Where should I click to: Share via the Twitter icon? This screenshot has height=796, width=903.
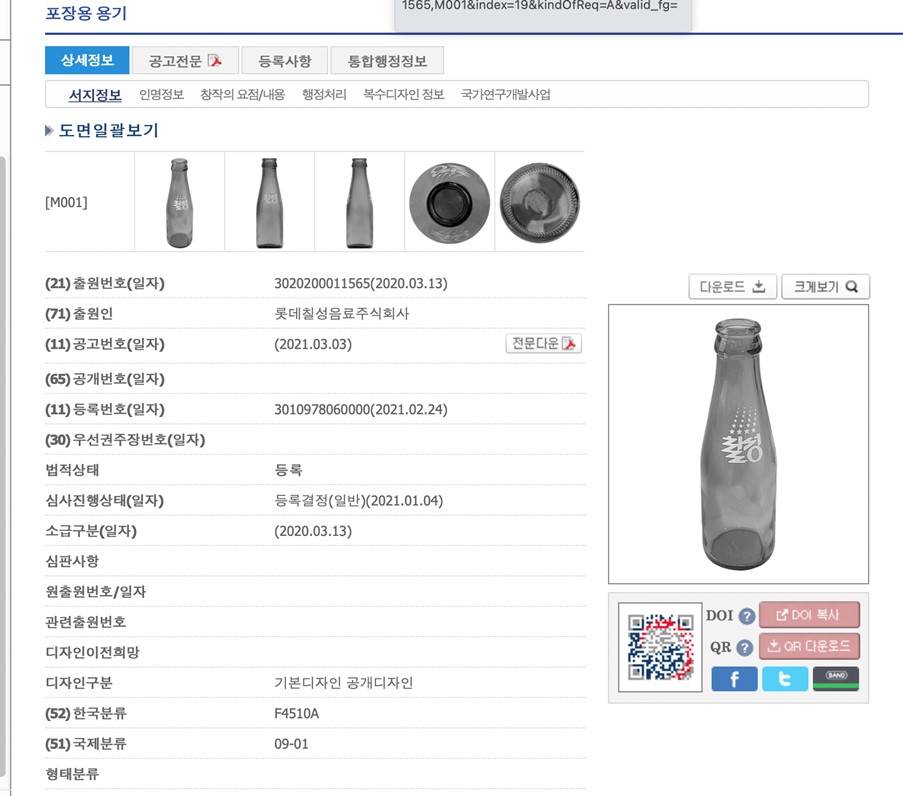(784, 679)
